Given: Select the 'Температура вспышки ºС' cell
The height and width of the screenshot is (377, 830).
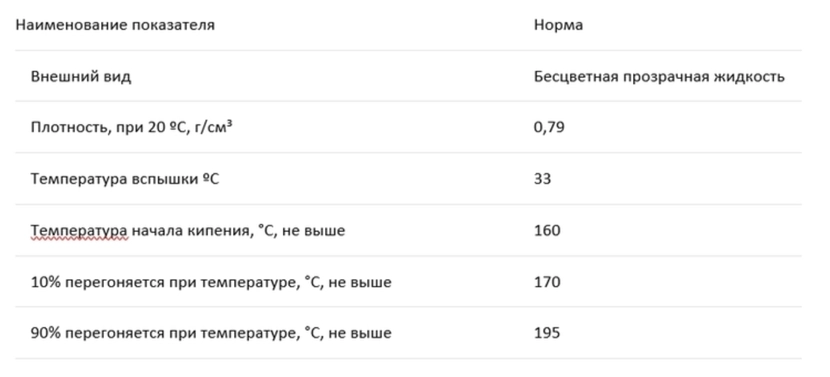Looking at the screenshot, I should pyautogui.click(x=125, y=179).
